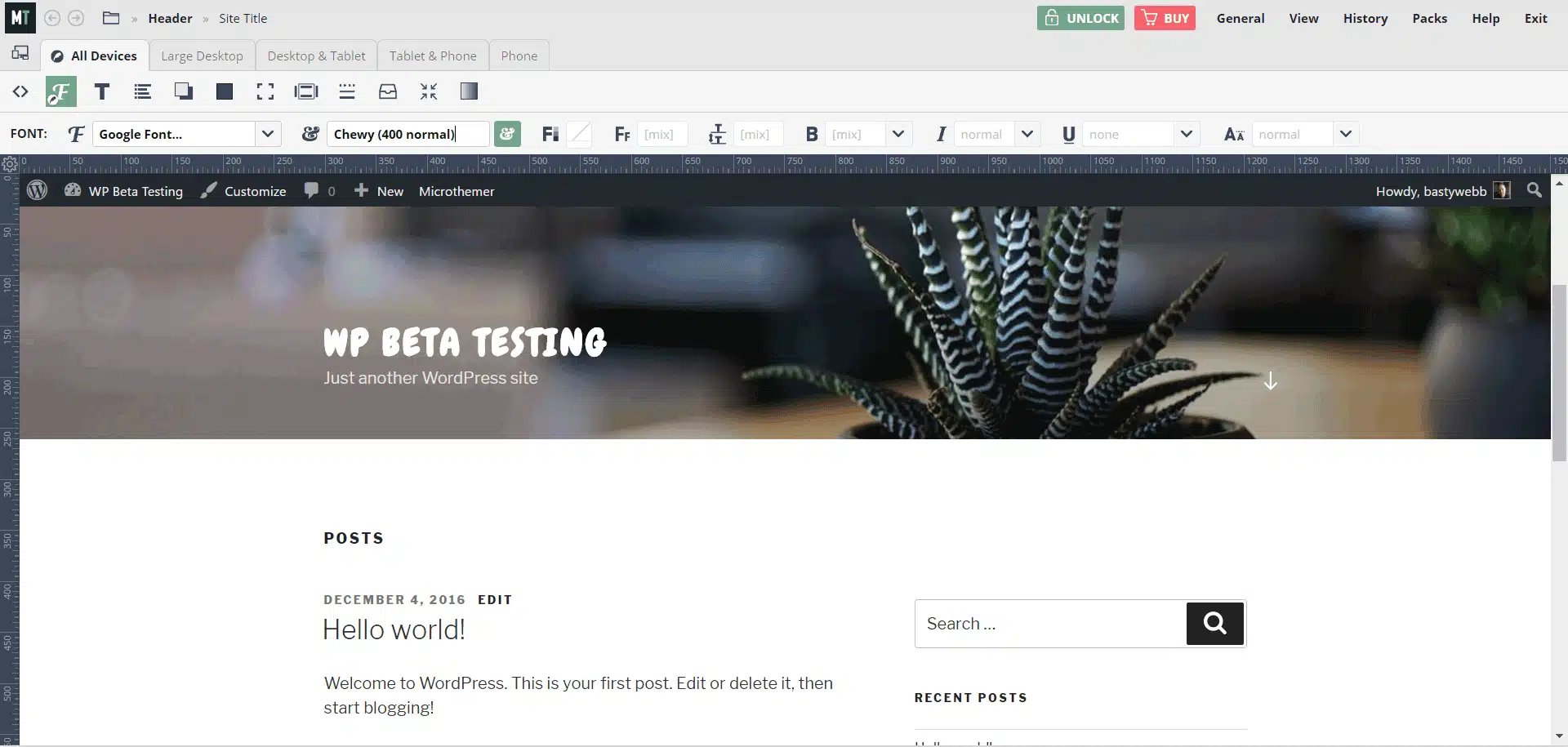
Task: Select the Background property group icon
Action: click(x=225, y=91)
